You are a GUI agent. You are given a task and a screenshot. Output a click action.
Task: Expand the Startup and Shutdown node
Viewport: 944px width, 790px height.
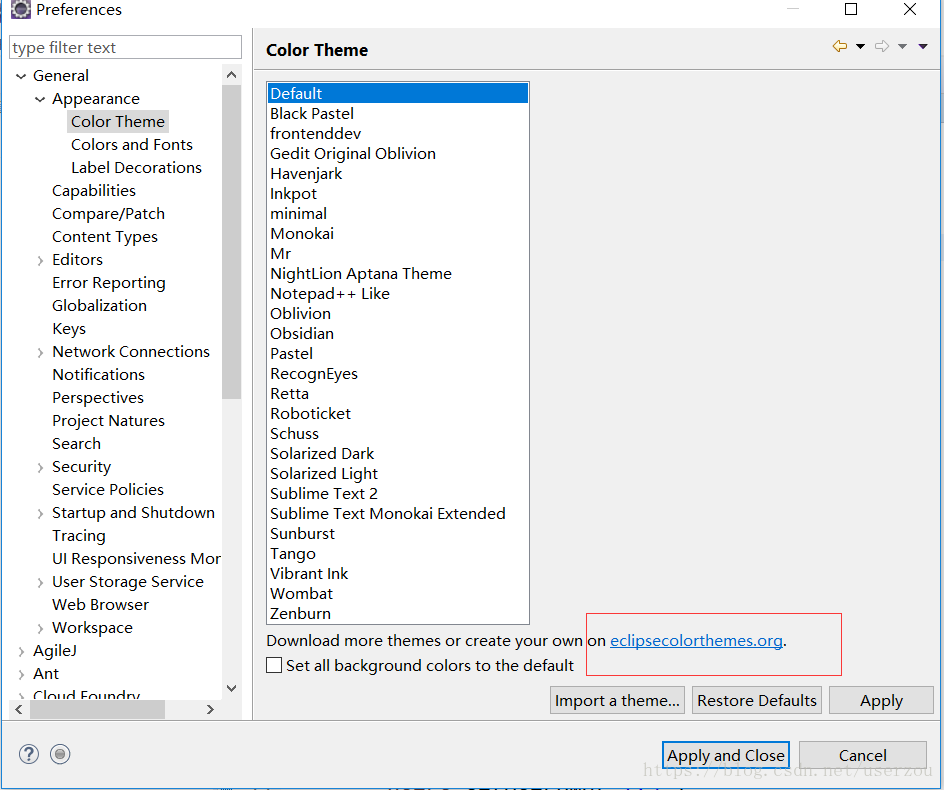pyautogui.click(x=40, y=513)
